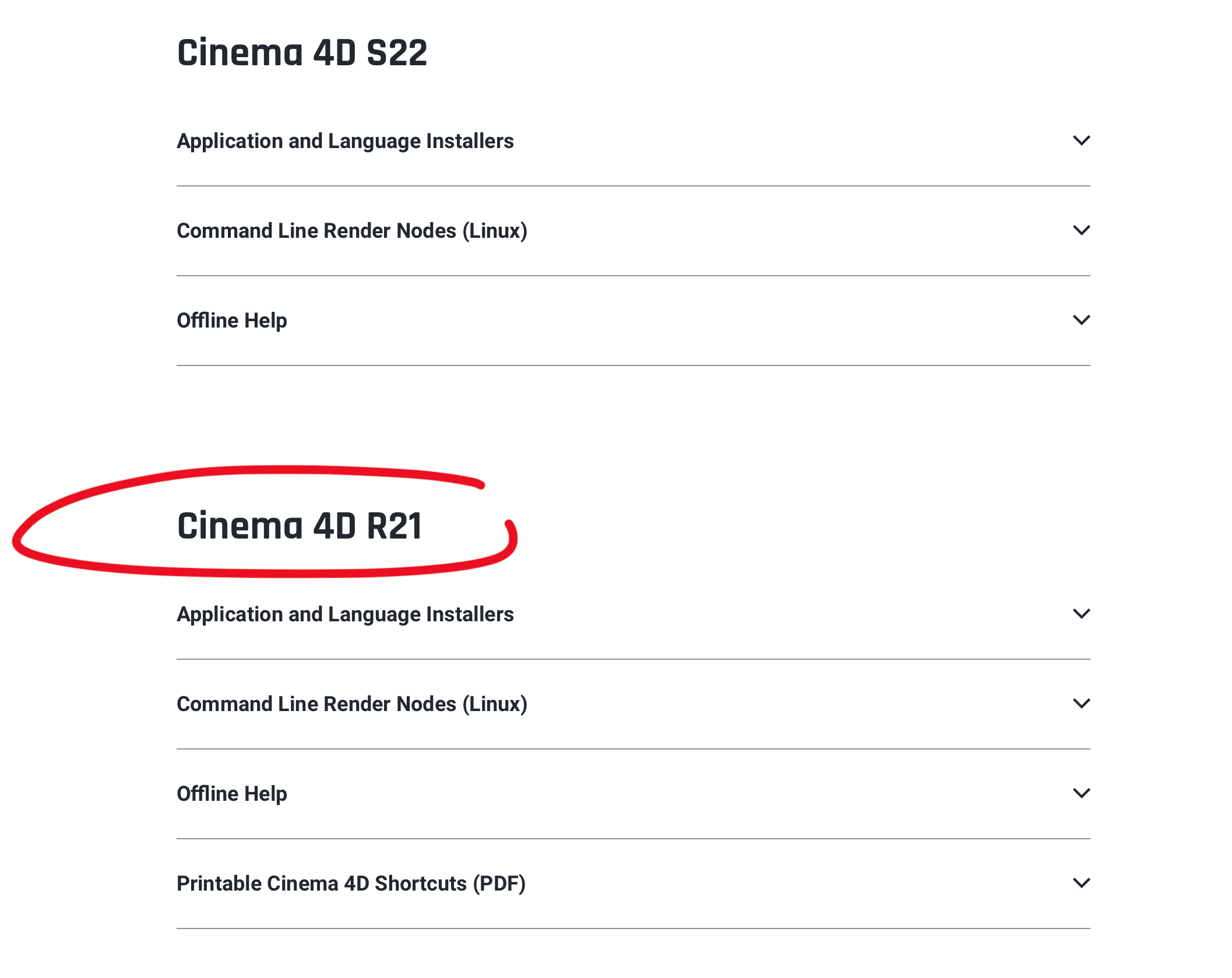Click the Cinema 4D S22 heading

(x=302, y=53)
